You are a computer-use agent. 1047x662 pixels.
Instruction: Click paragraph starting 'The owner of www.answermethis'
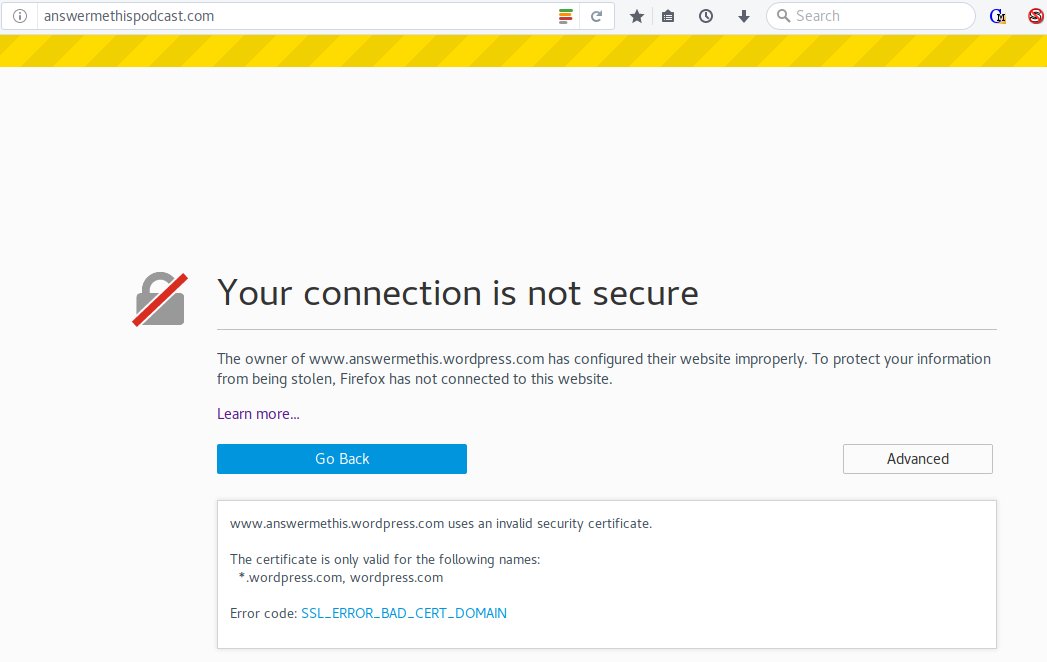pyautogui.click(x=604, y=369)
